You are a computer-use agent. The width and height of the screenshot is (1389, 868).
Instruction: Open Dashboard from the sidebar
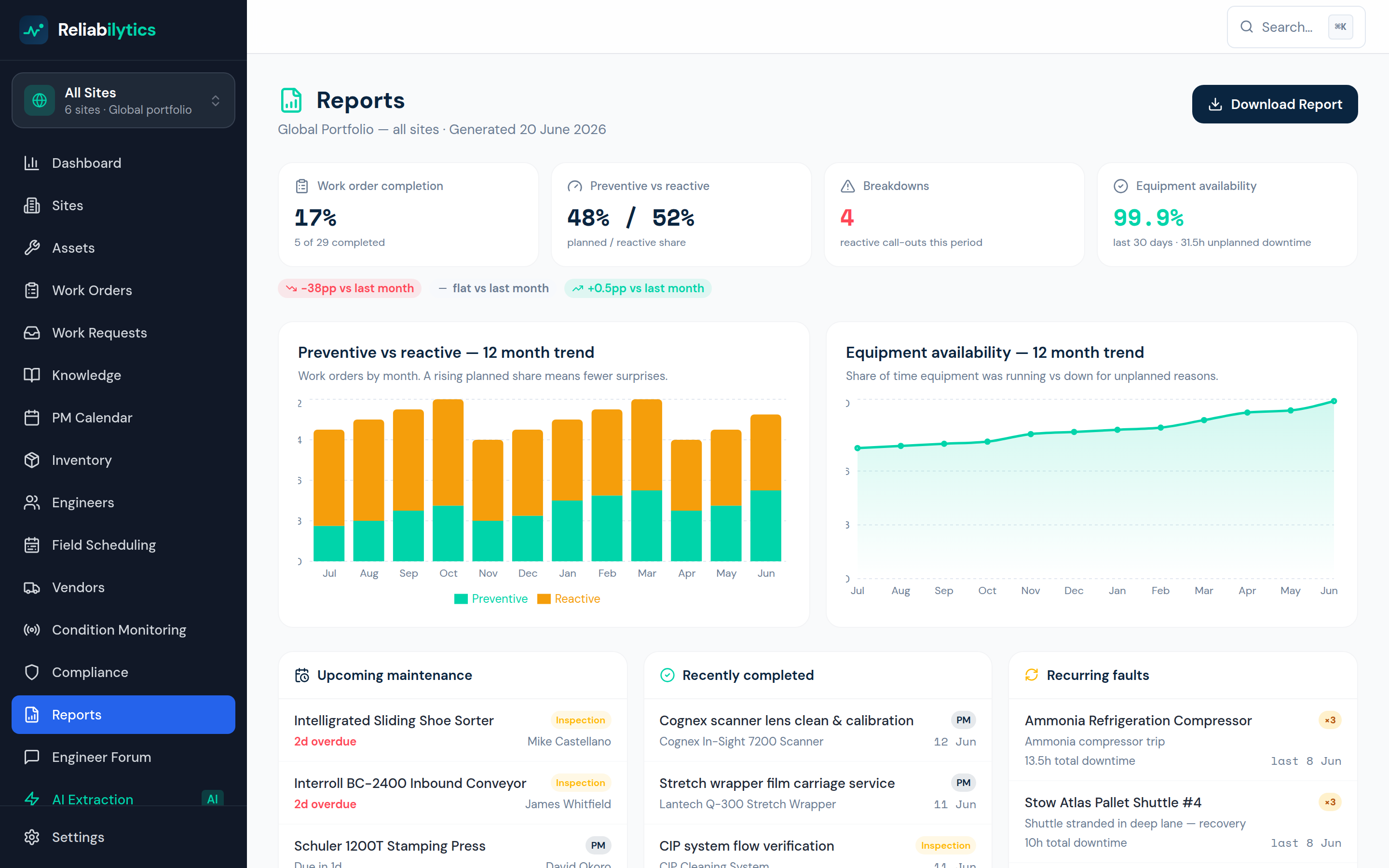tap(123, 163)
